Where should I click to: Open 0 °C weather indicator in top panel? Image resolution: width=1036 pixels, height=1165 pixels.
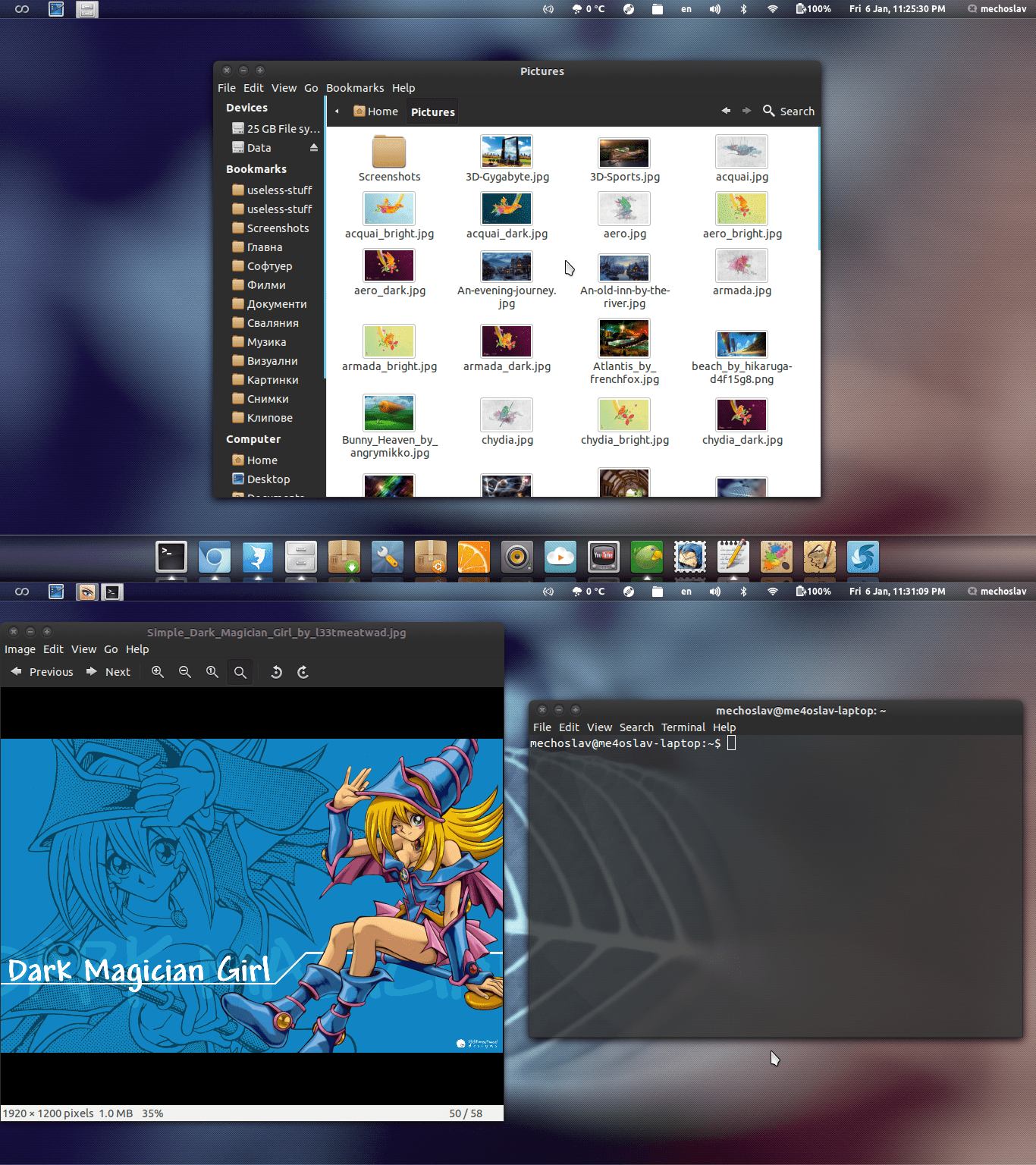(588, 9)
